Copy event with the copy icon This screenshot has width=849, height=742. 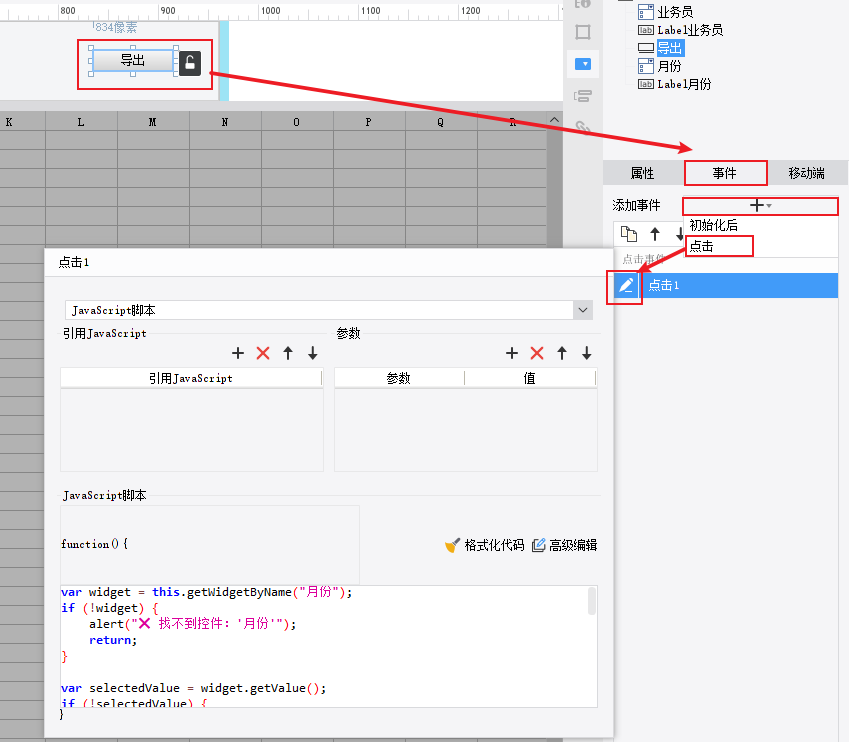coord(629,234)
